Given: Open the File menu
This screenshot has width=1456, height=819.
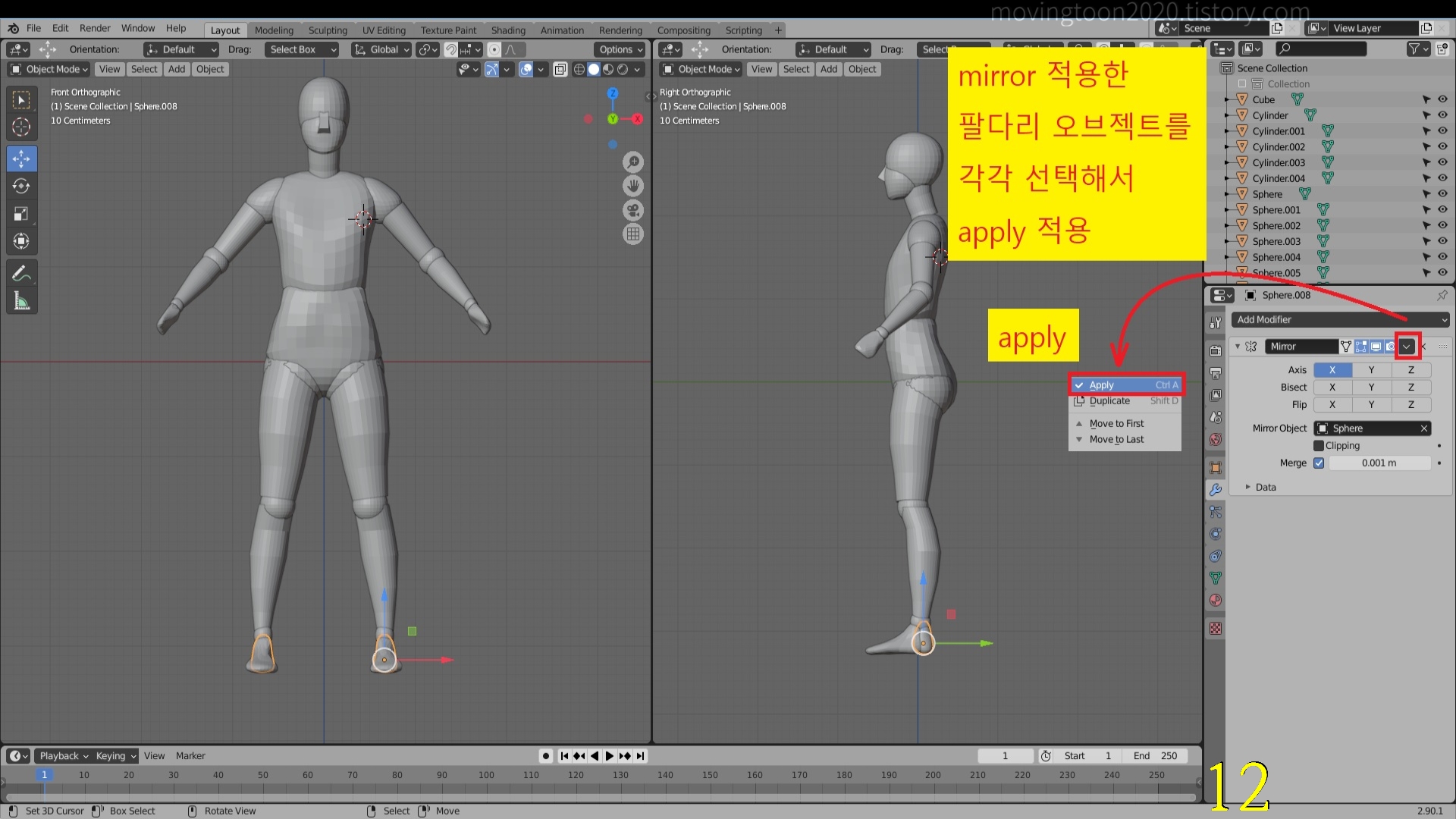Looking at the screenshot, I should click(33, 28).
